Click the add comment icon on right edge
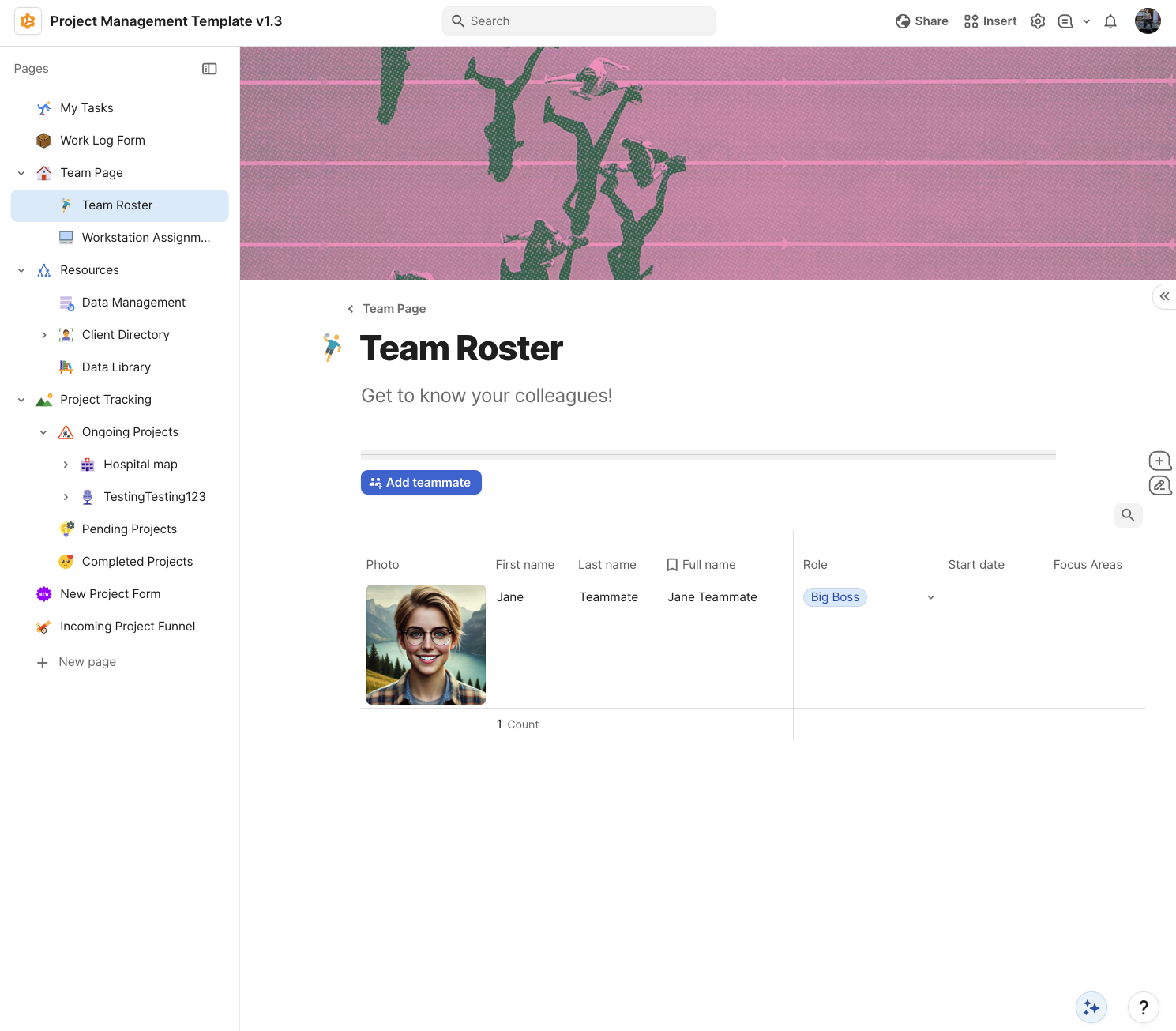The height and width of the screenshot is (1031, 1176). click(1159, 461)
